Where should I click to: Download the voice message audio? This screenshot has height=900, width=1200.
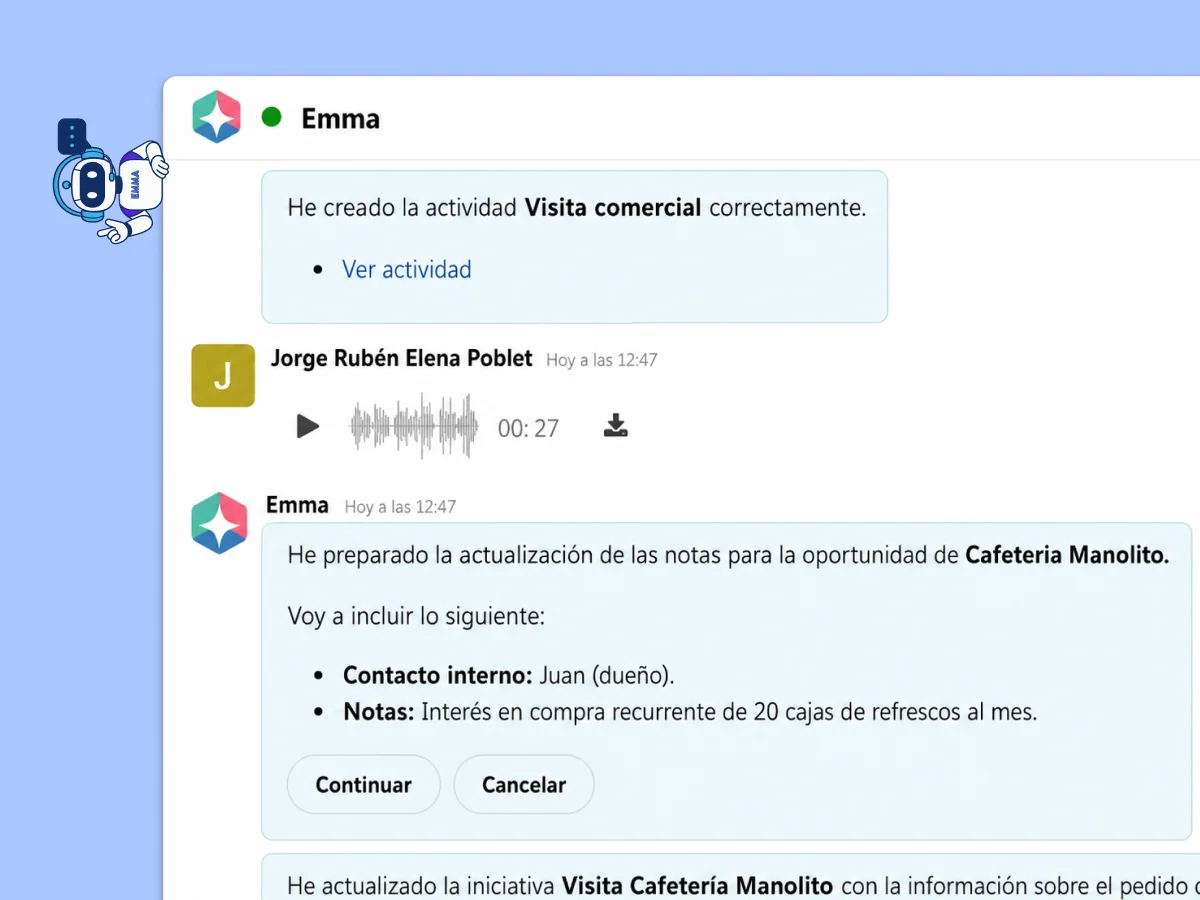point(616,426)
